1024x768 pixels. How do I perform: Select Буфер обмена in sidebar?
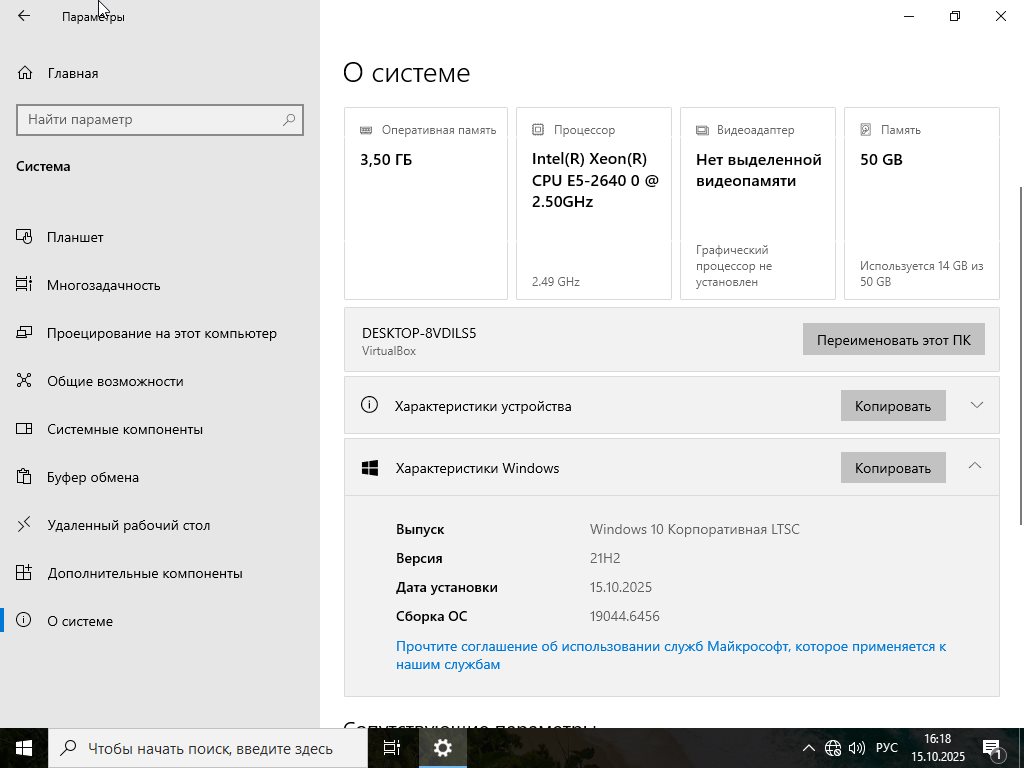(92, 477)
